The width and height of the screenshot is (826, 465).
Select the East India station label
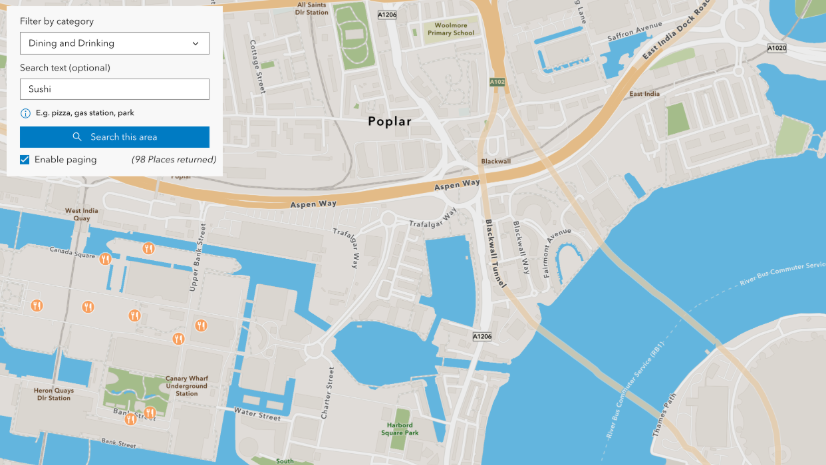coord(644,94)
